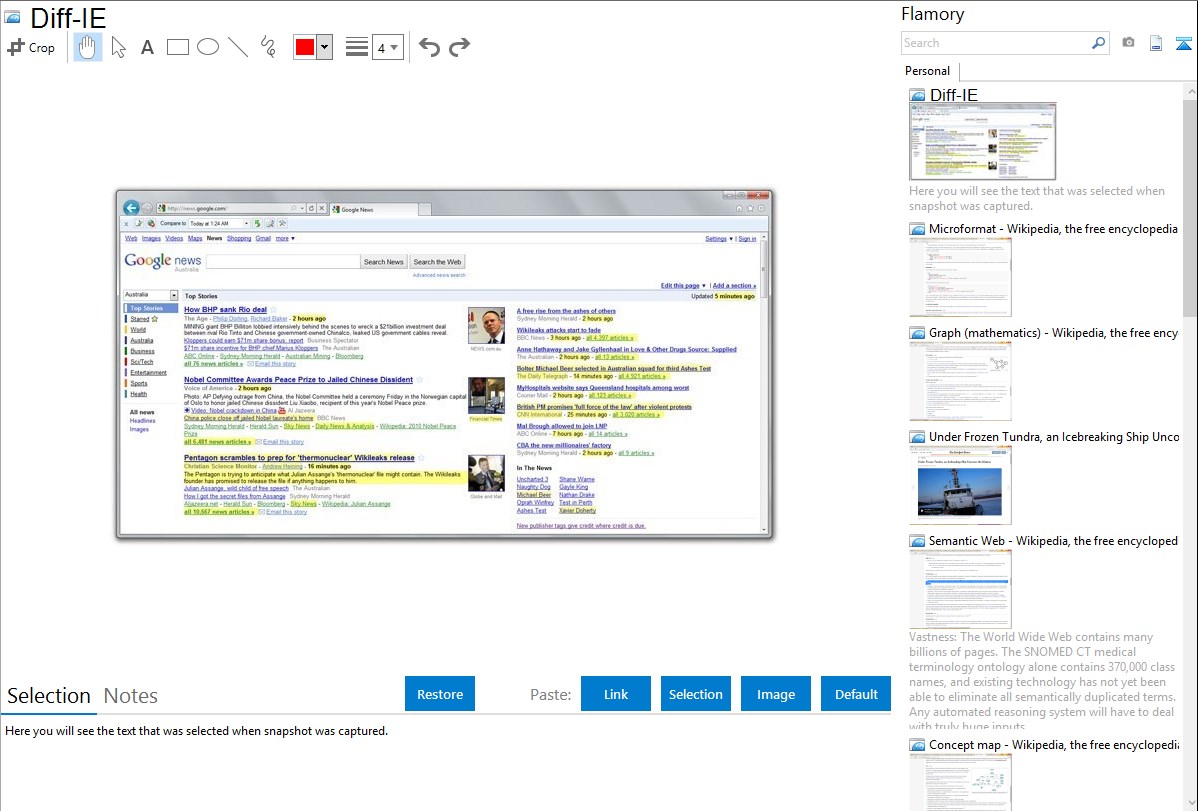Image resolution: width=1198 pixels, height=811 pixels.
Task: Click the Paste Link button
Action: (x=616, y=694)
